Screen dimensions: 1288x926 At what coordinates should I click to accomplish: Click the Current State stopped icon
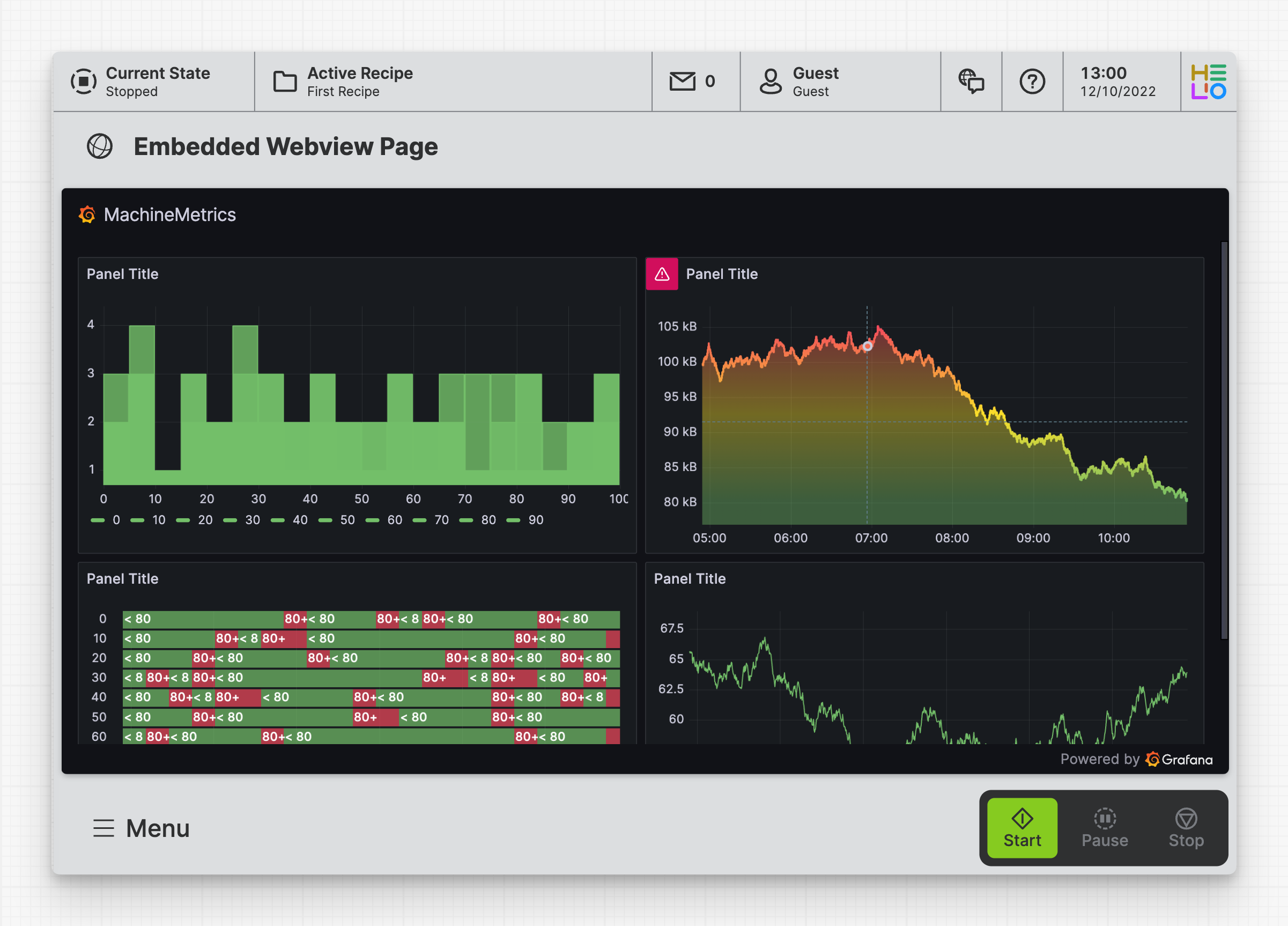[84, 81]
